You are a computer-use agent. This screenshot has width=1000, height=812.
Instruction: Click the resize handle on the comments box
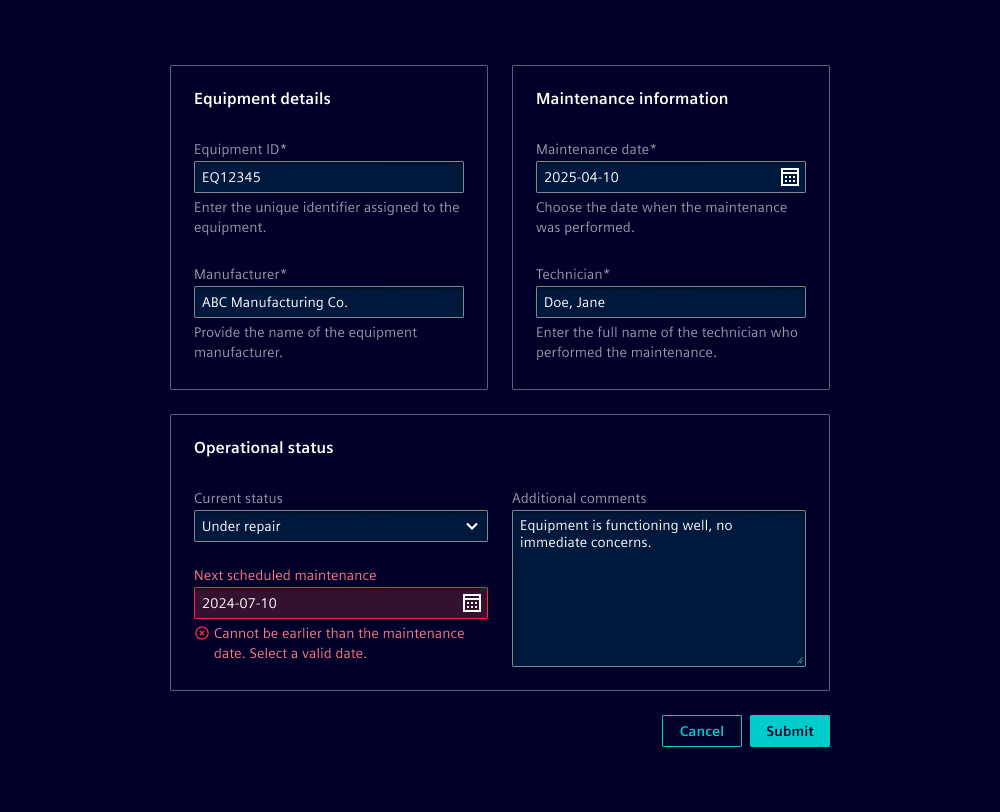pyautogui.click(x=798, y=659)
